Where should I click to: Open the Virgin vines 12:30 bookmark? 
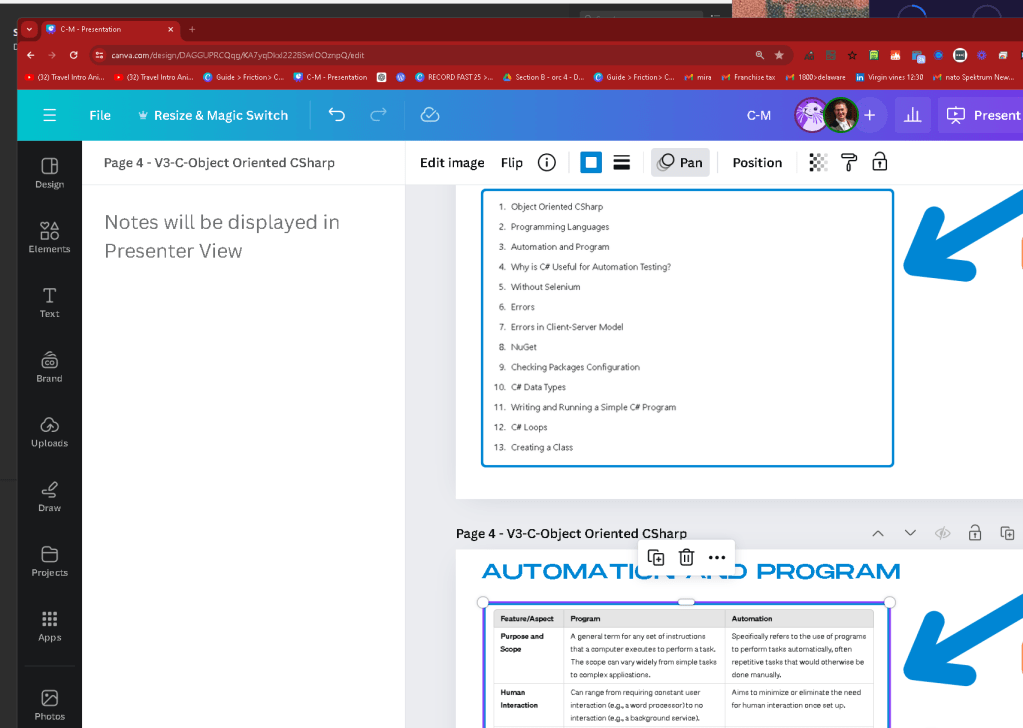pyautogui.click(x=889, y=77)
